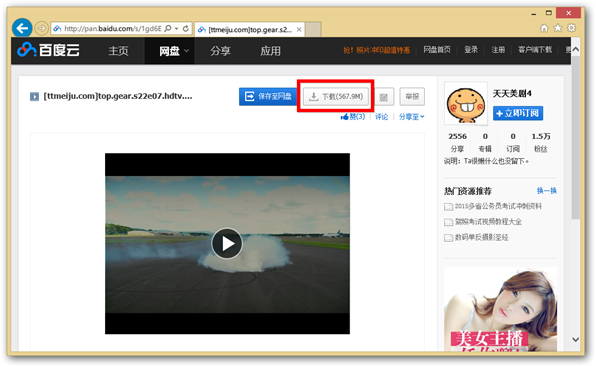This screenshot has width=596, height=367.
Task: Click the browser forward arrow button
Action: pos(41,28)
